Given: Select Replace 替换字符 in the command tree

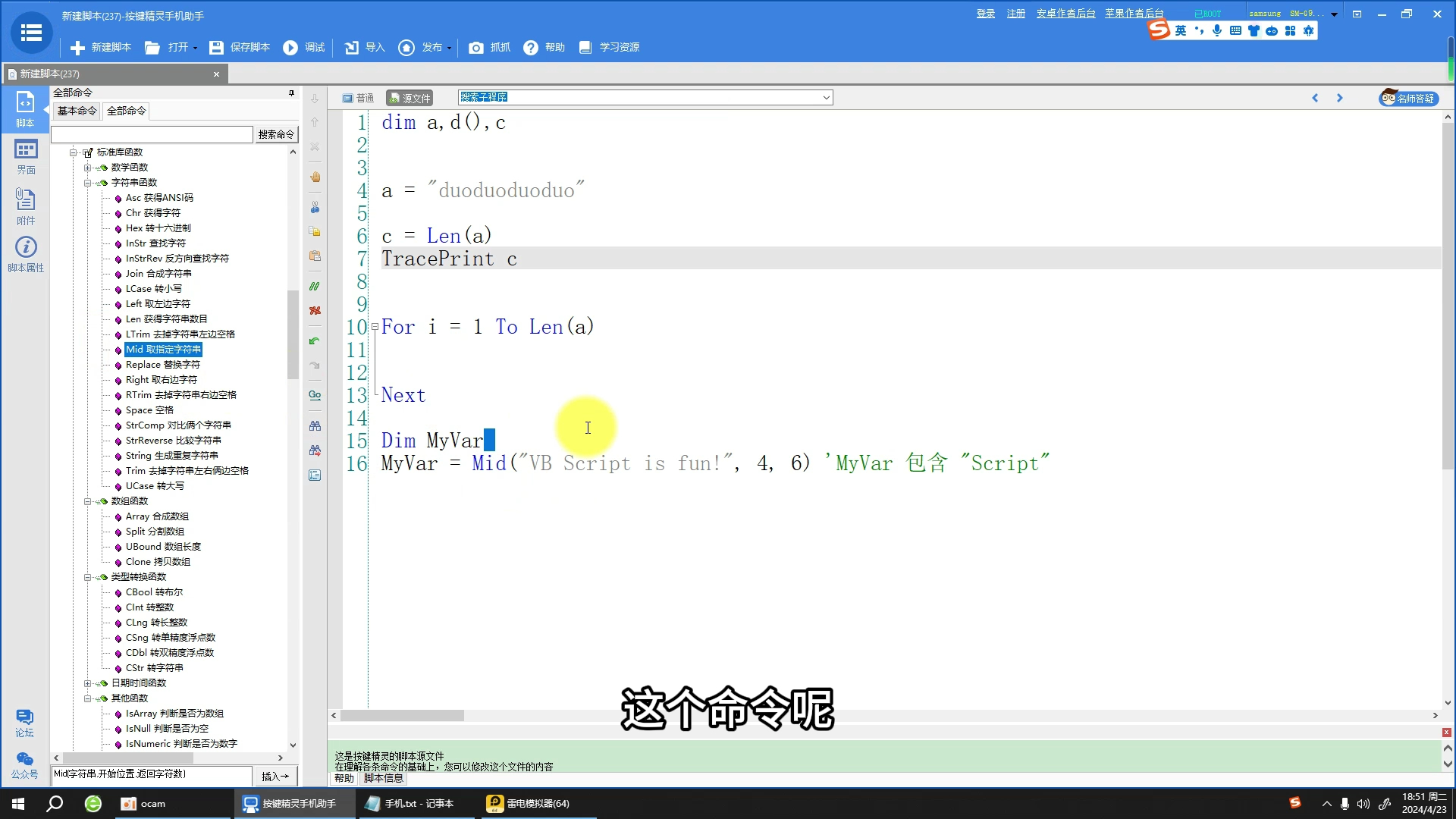Looking at the screenshot, I should (x=162, y=365).
